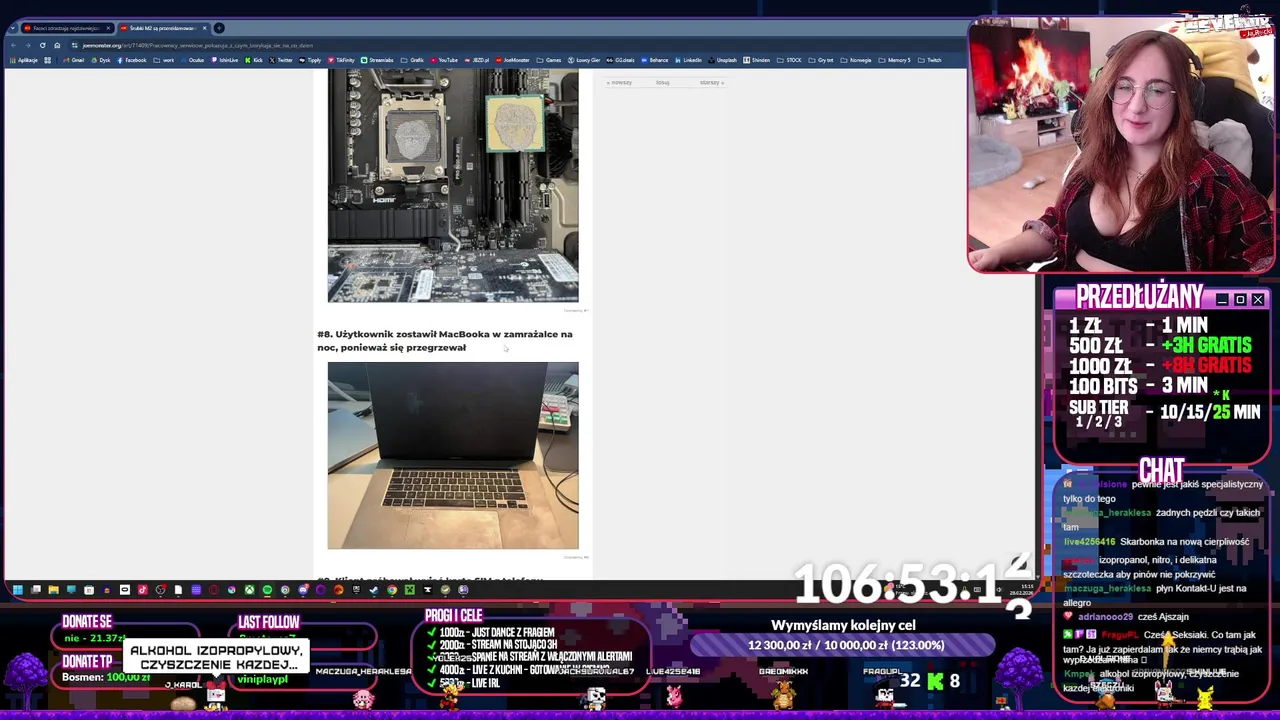This screenshot has height=720, width=1280.
Task: Open the Unsplash bookmark
Action: tap(722, 60)
